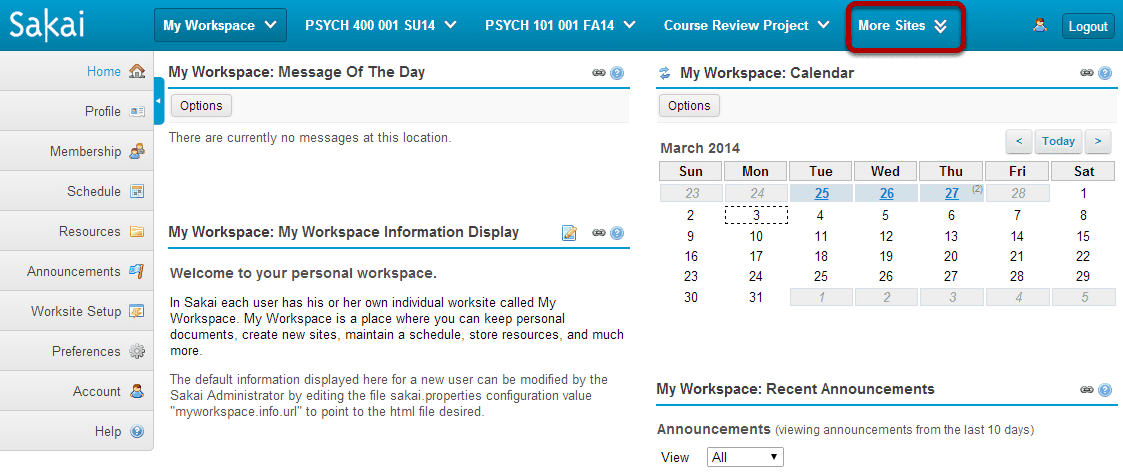The width and height of the screenshot is (1123, 473).
Task: Collapse the left tool navigation sidebar
Action: [x=159, y=101]
